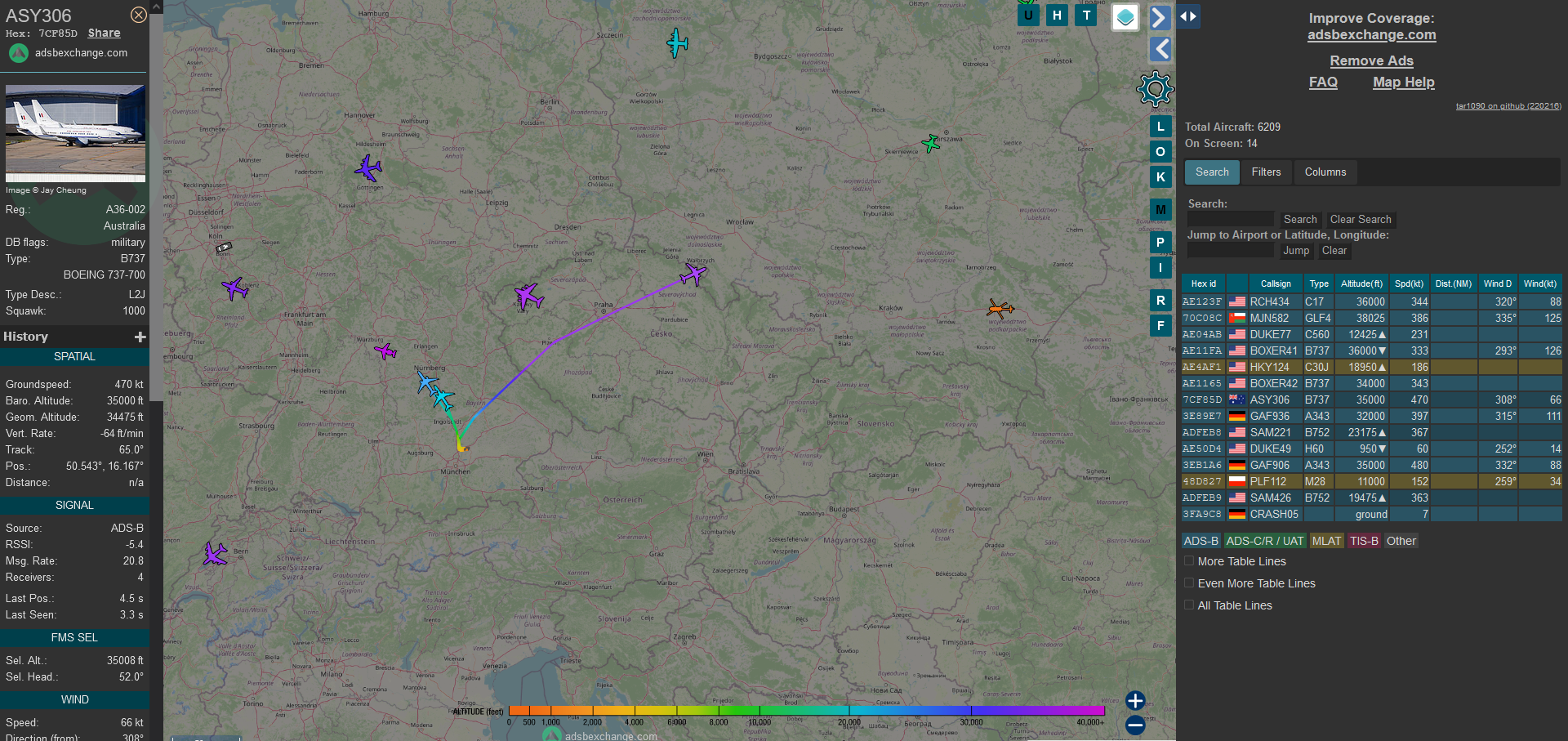Viewport: 1568px width, 741px height.
Task: Toggle the Other source legend
Action: tap(1401, 541)
